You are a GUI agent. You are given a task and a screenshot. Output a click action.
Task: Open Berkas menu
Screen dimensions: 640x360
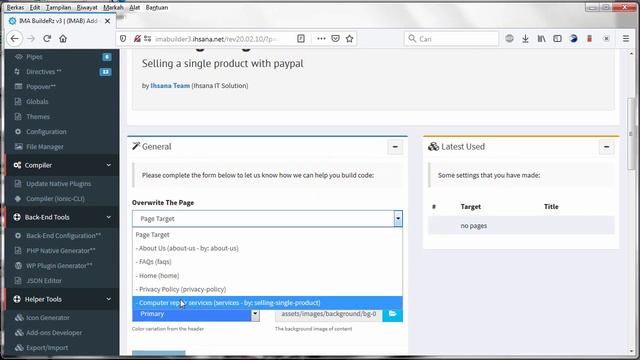(x=16, y=7)
